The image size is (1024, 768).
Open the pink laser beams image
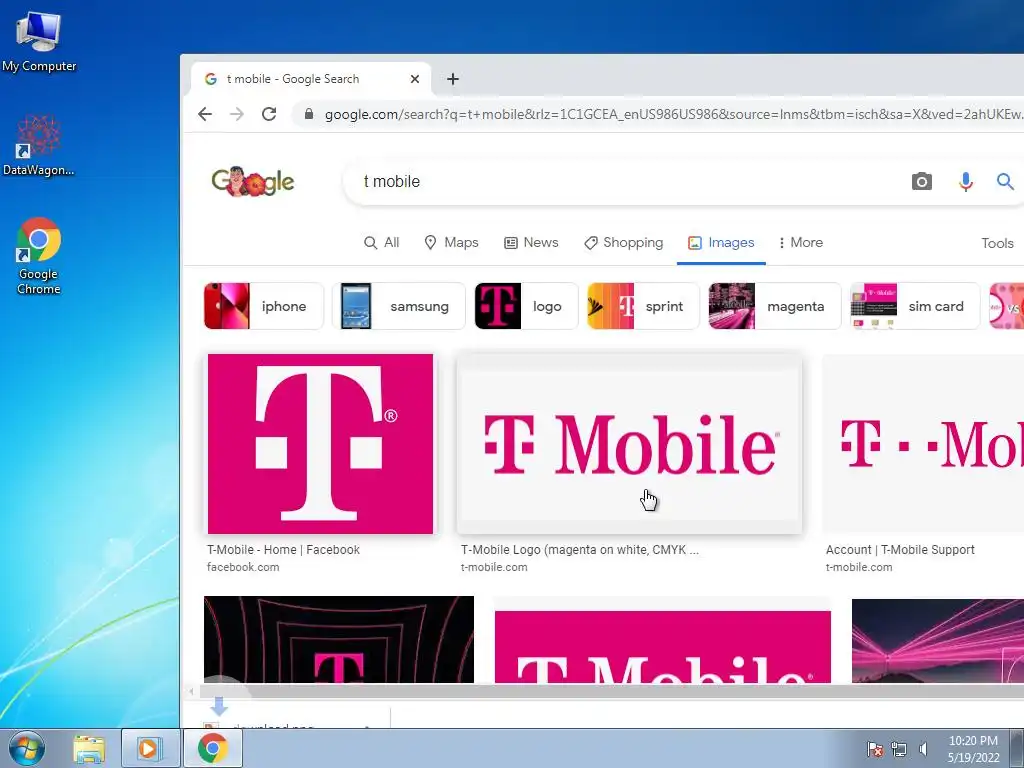[x=938, y=641]
